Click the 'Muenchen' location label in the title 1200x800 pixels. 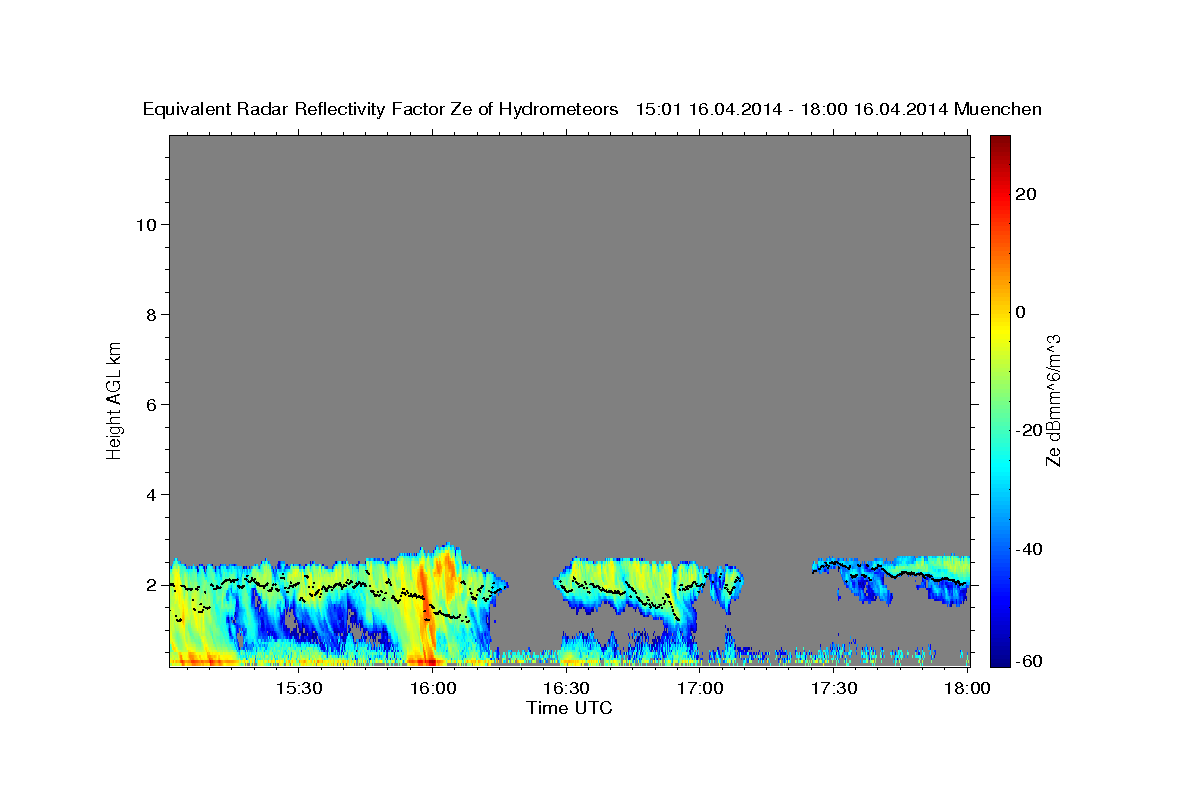click(999, 110)
